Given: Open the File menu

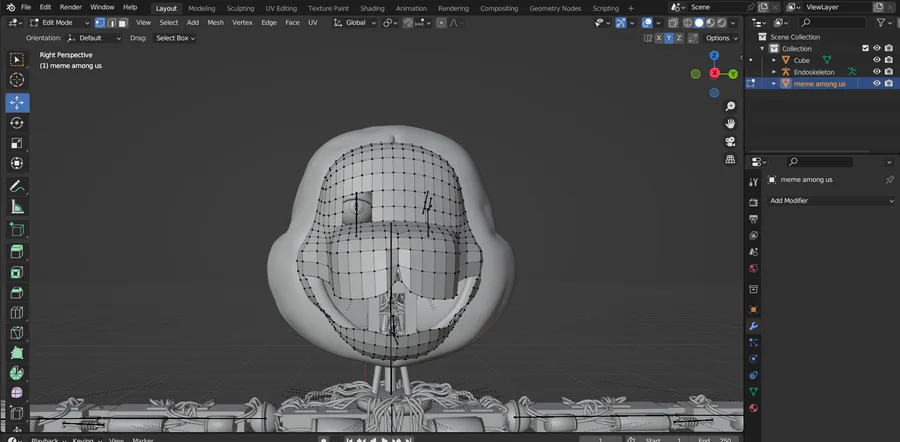Looking at the screenshot, I should 26,7.
